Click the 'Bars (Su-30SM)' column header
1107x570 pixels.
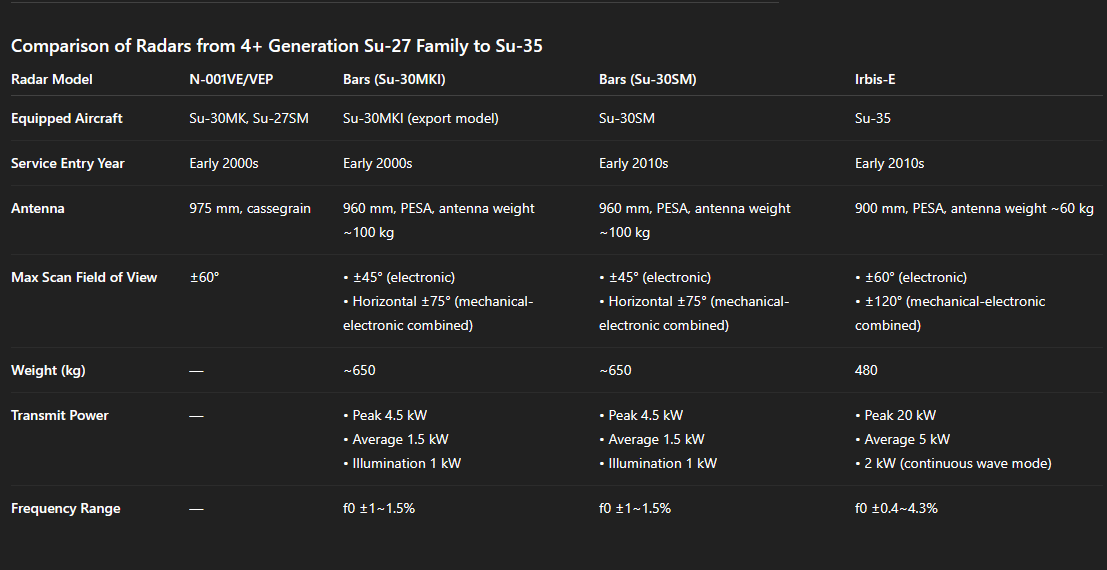click(x=647, y=79)
